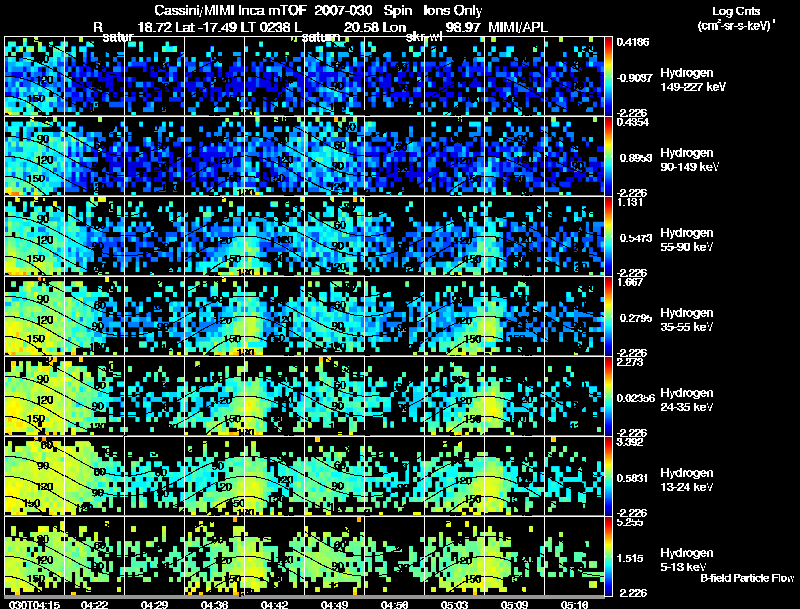
Task: Click the 2.273 color scale value
Action: [x=630, y=362]
